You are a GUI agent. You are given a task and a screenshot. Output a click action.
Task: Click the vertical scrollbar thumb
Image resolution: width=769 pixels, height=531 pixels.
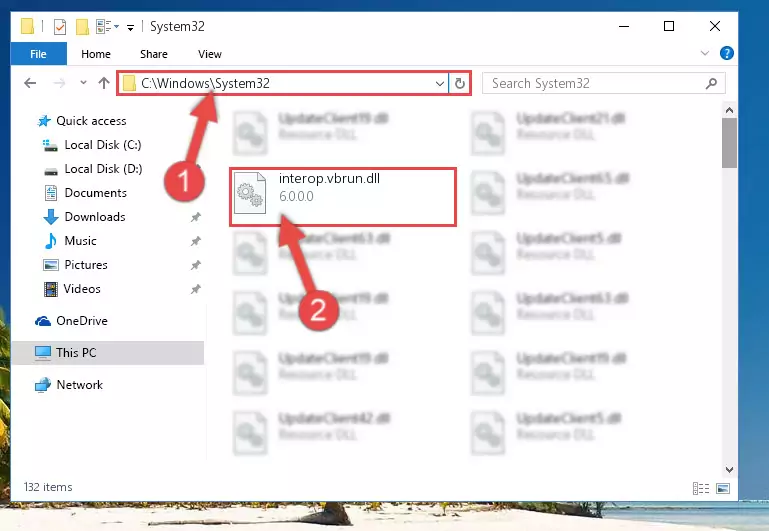(729, 143)
